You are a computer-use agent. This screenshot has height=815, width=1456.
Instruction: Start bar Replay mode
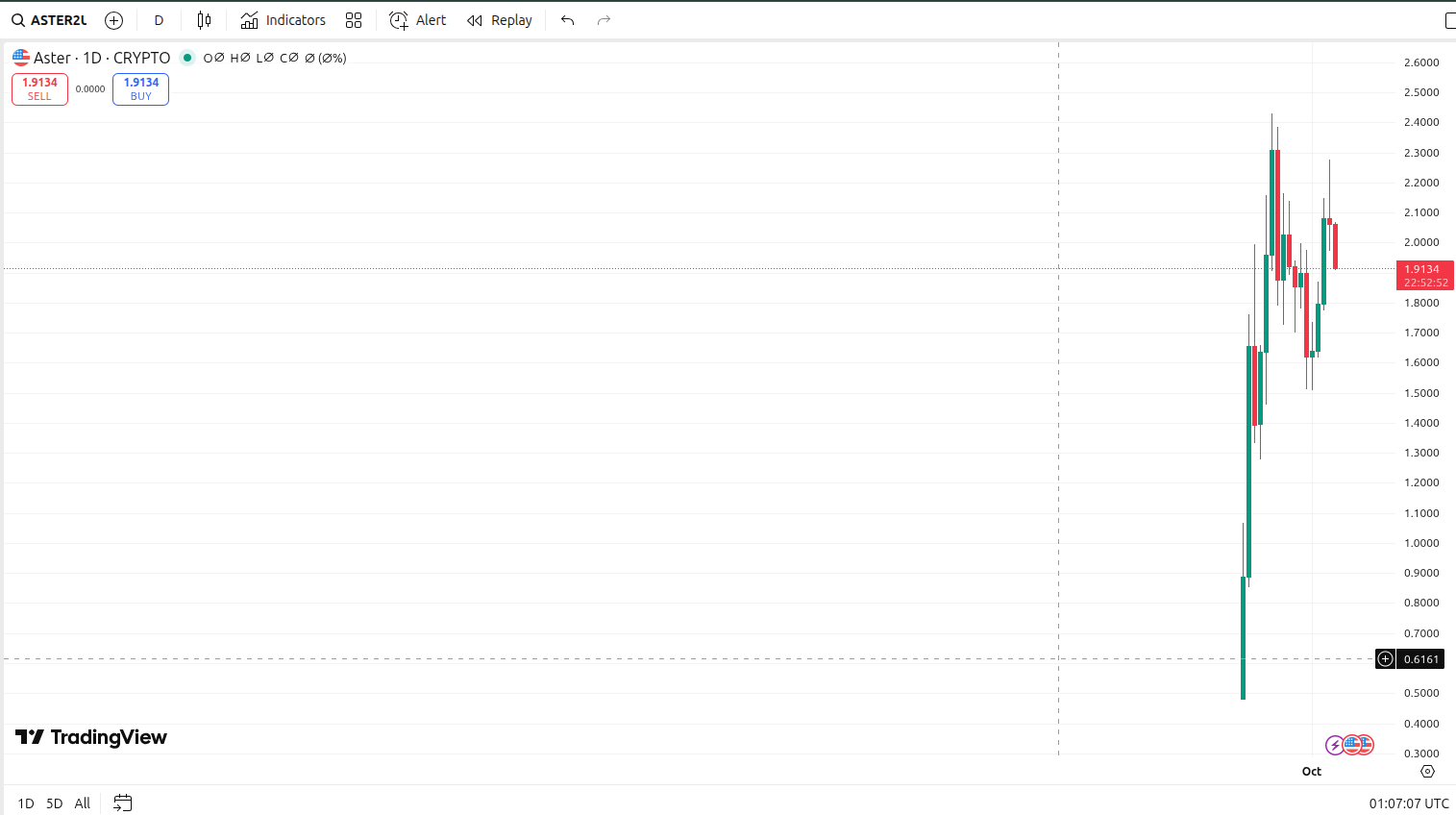pyautogui.click(x=500, y=20)
